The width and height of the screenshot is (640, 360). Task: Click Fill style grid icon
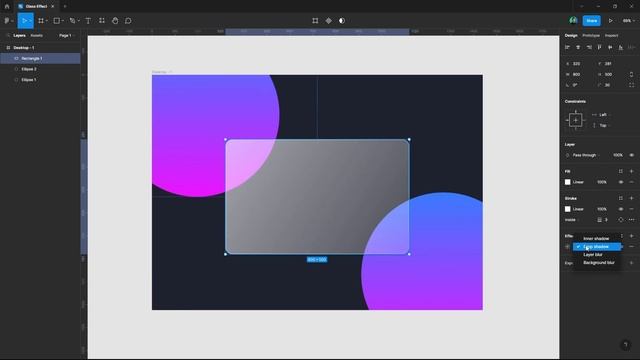coord(621,171)
